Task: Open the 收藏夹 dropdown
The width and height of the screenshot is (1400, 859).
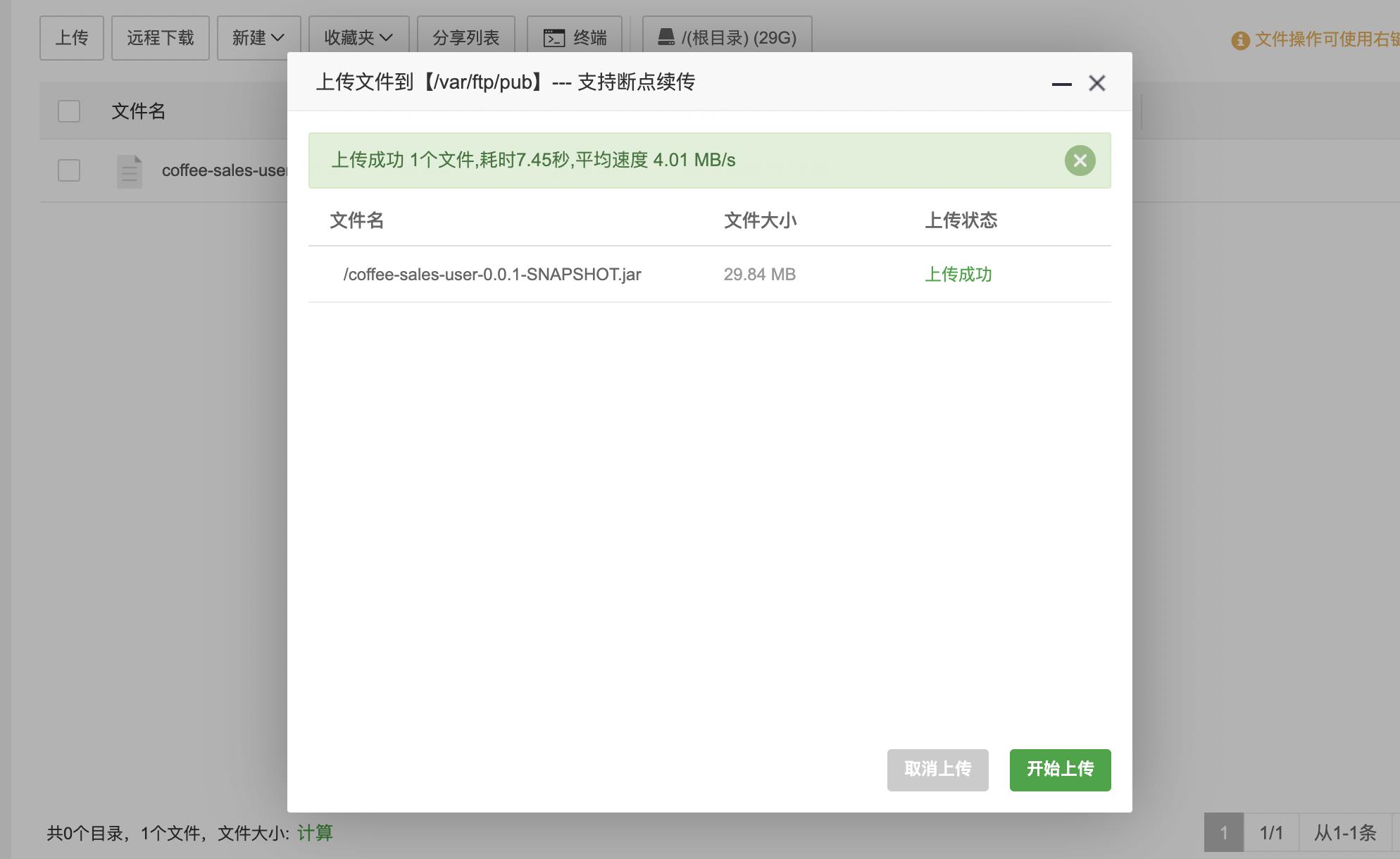Action: [358, 38]
